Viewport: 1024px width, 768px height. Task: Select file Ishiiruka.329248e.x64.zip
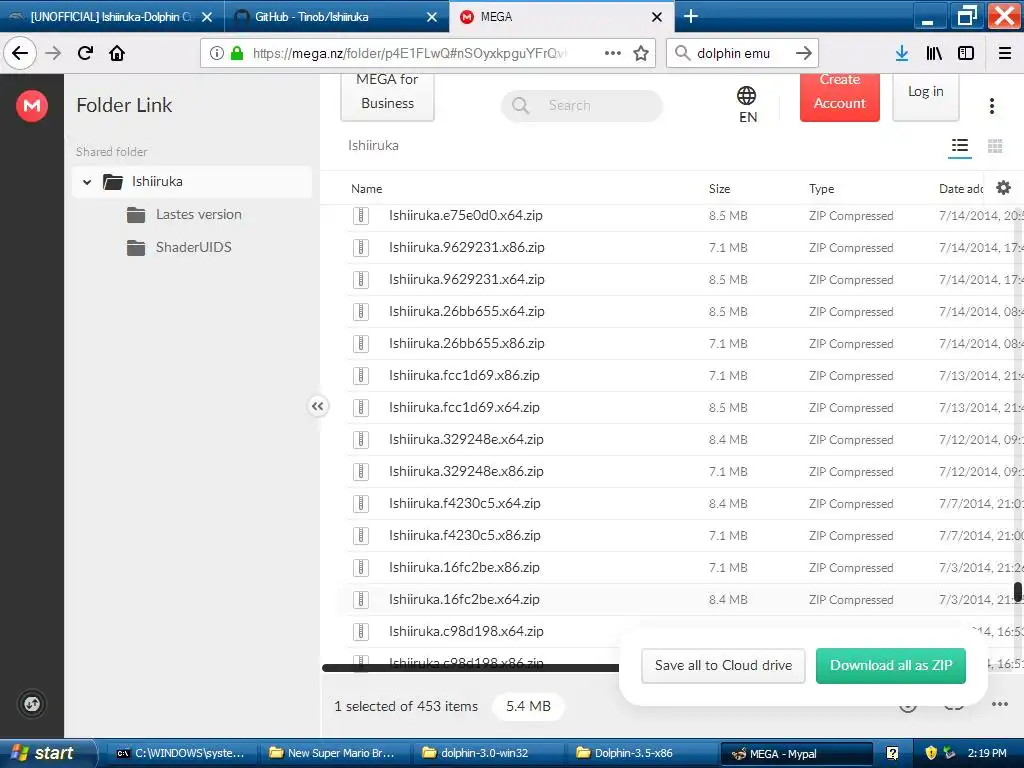[x=681, y=440]
